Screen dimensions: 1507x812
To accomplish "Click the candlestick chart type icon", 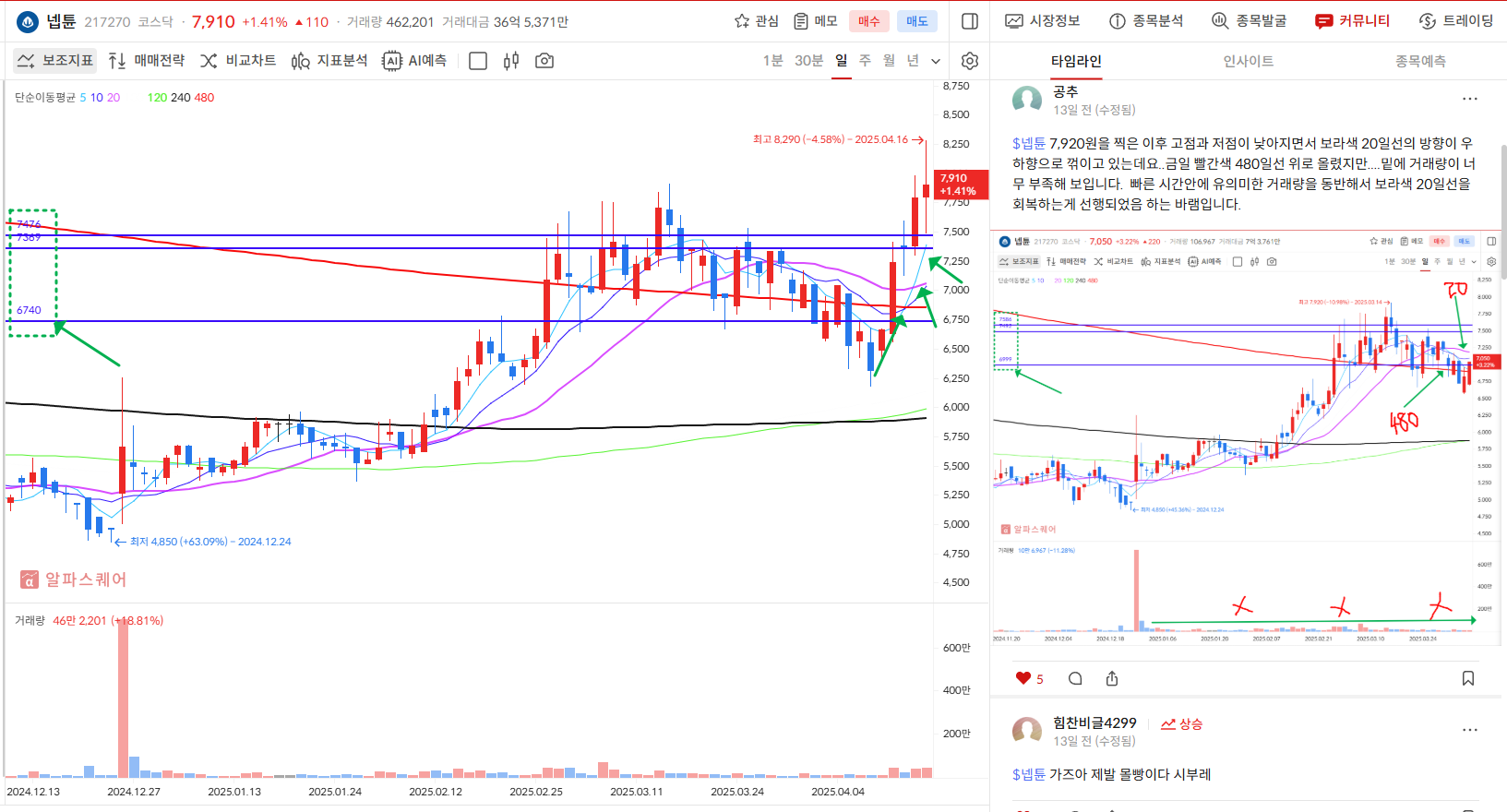I will click(511, 61).
